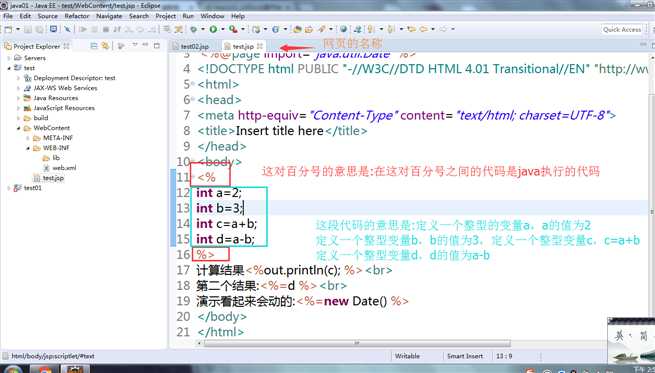The height and width of the screenshot is (373, 655).
Task: Open the File menu
Action: tap(8, 16)
